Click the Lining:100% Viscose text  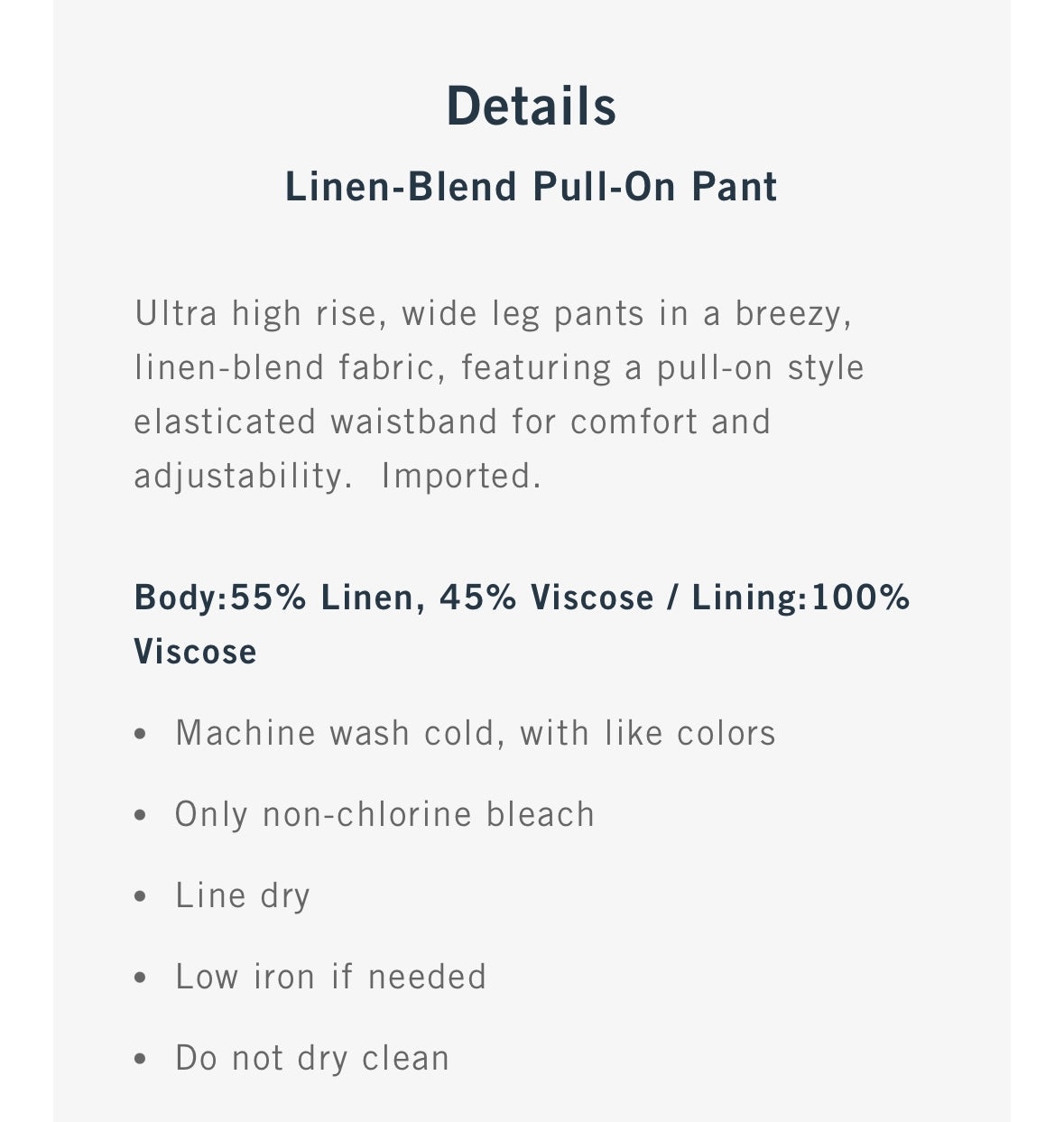click(x=522, y=625)
